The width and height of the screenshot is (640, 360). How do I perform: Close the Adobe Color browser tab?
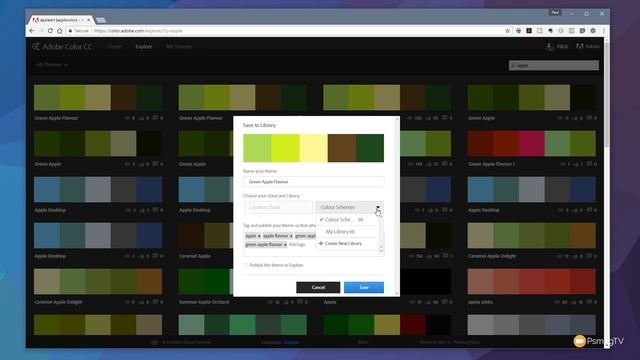89,20
